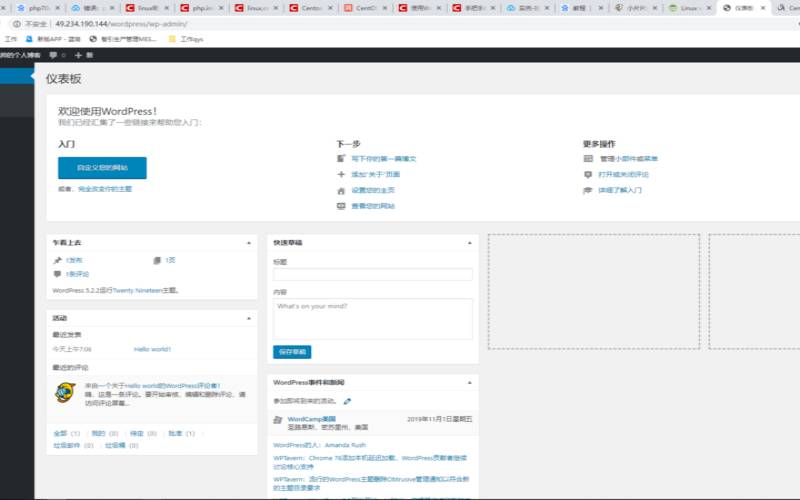The width and height of the screenshot is (800, 500).
Task: Click the widgets icon under 更多操作
Action: [588, 159]
